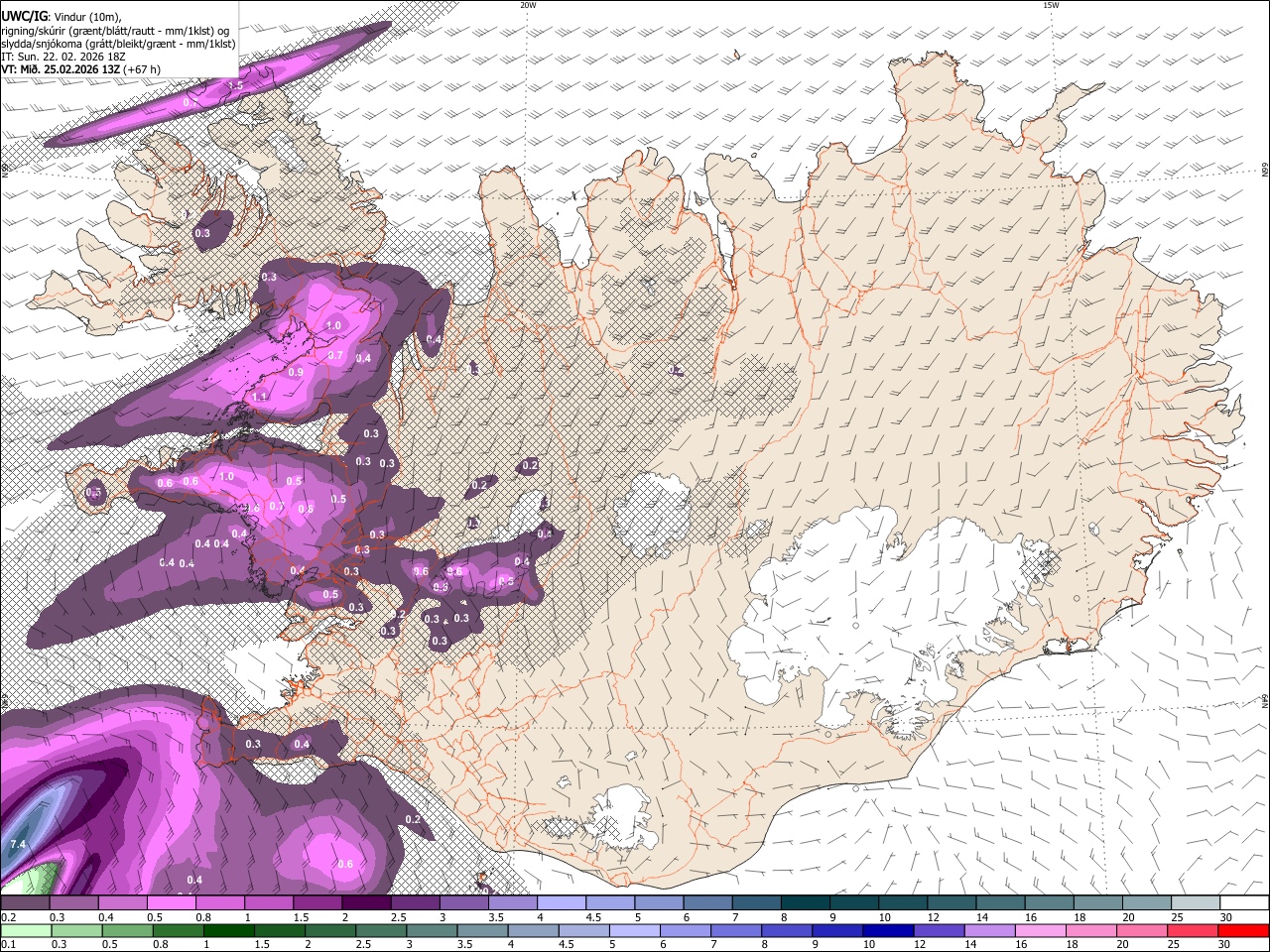
Task: Select the rain scale swatch starting at 25
Action: pyautogui.click(x=1194, y=931)
